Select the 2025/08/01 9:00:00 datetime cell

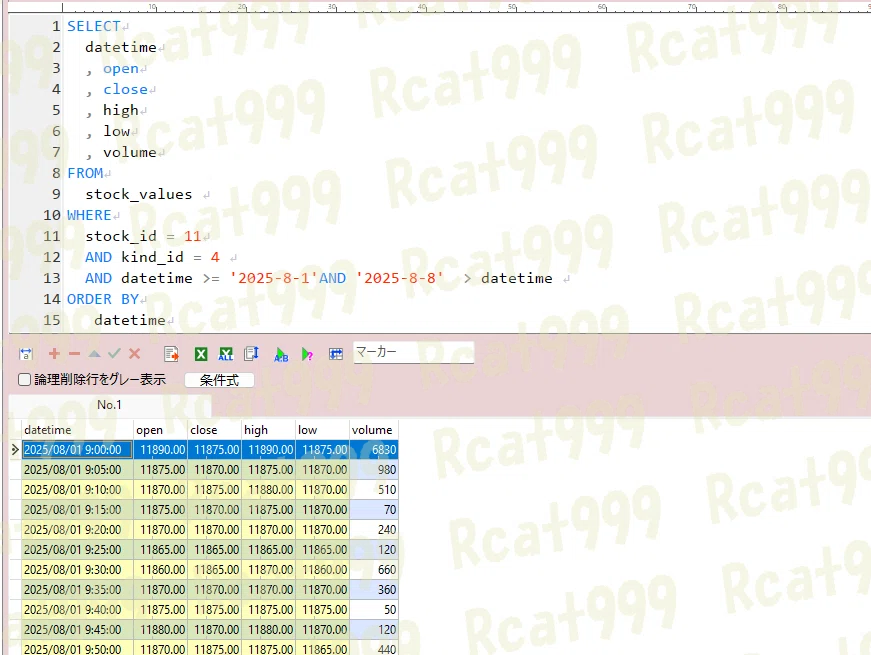pyautogui.click(x=77, y=449)
